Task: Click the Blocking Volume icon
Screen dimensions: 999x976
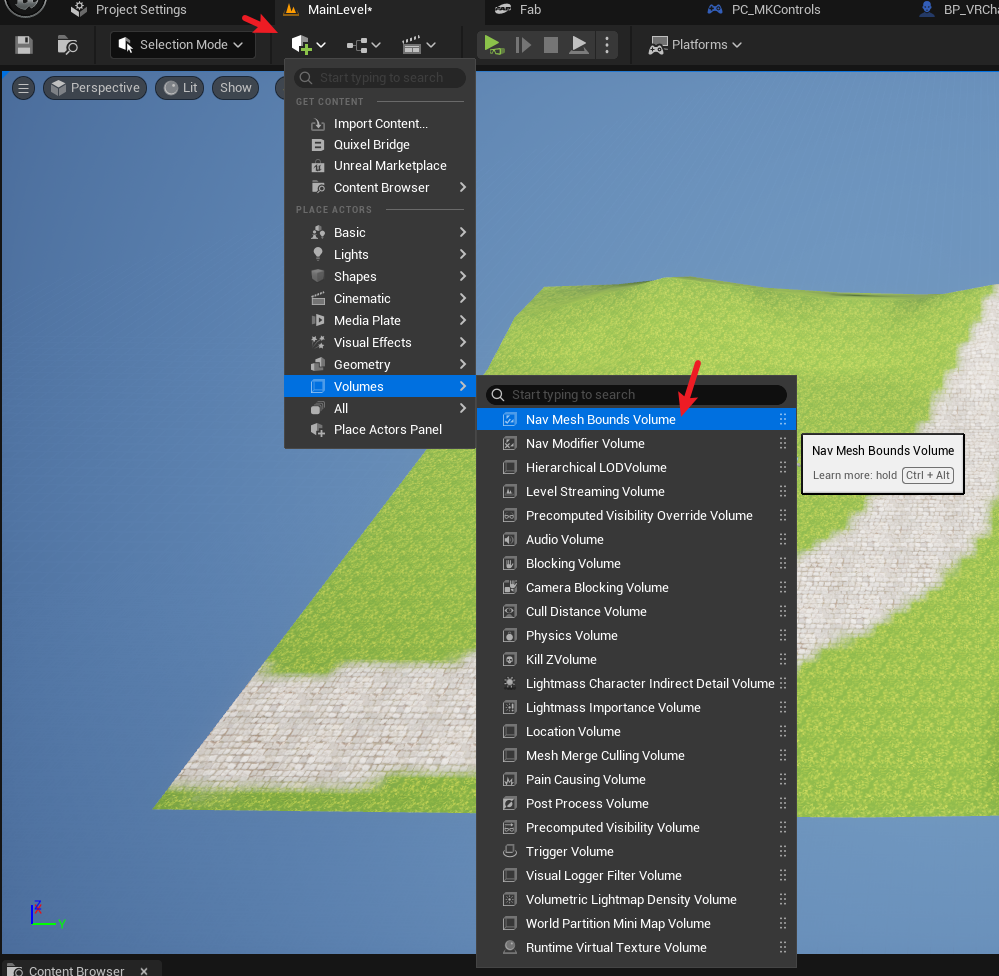Action: (x=510, y=564)
